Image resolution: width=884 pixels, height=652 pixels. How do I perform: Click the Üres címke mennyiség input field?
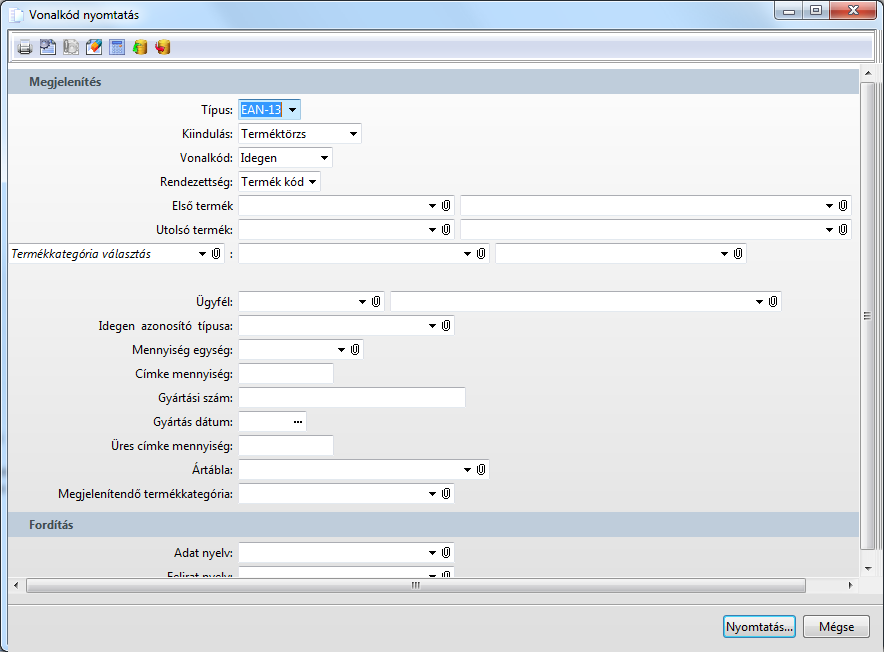pos(286,446)
